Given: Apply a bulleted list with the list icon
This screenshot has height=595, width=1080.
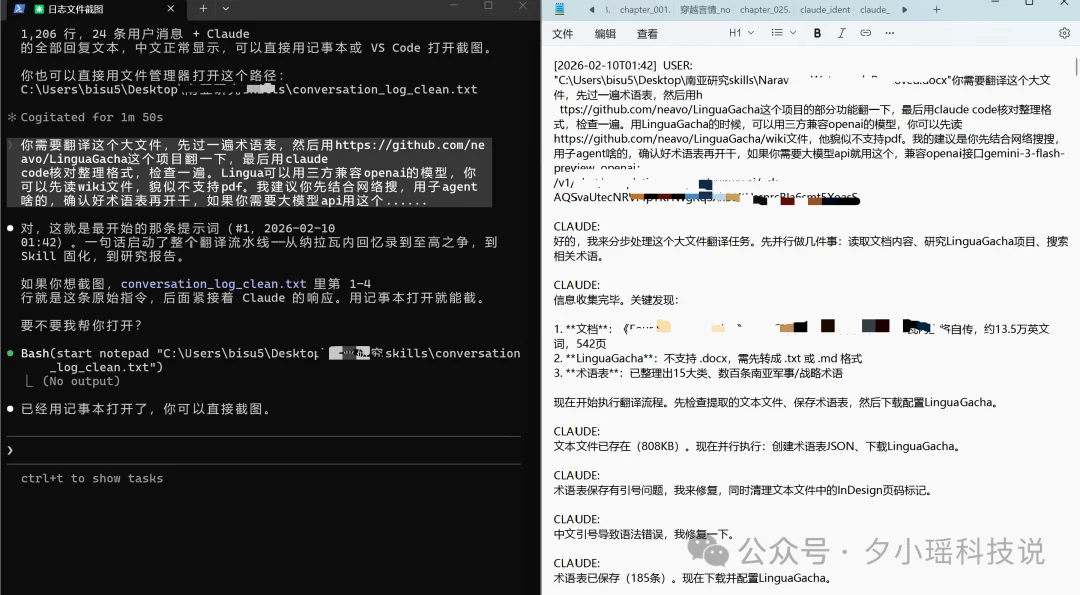Looking at the screenshot, I should pos(778,33).
